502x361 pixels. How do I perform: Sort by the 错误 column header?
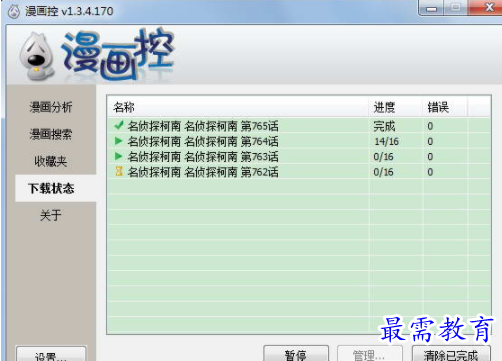[x=445, y=107]
